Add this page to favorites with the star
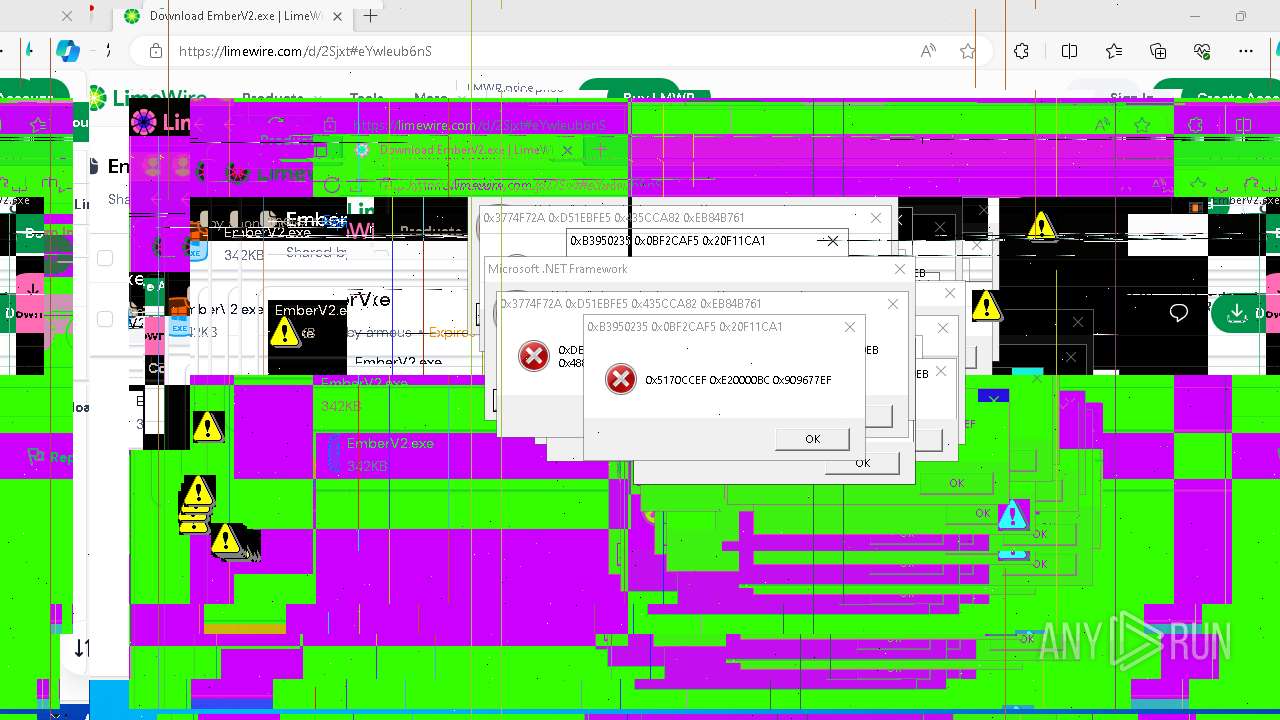The height and width of the screenshot is (720, 1280). coord(967,51)
